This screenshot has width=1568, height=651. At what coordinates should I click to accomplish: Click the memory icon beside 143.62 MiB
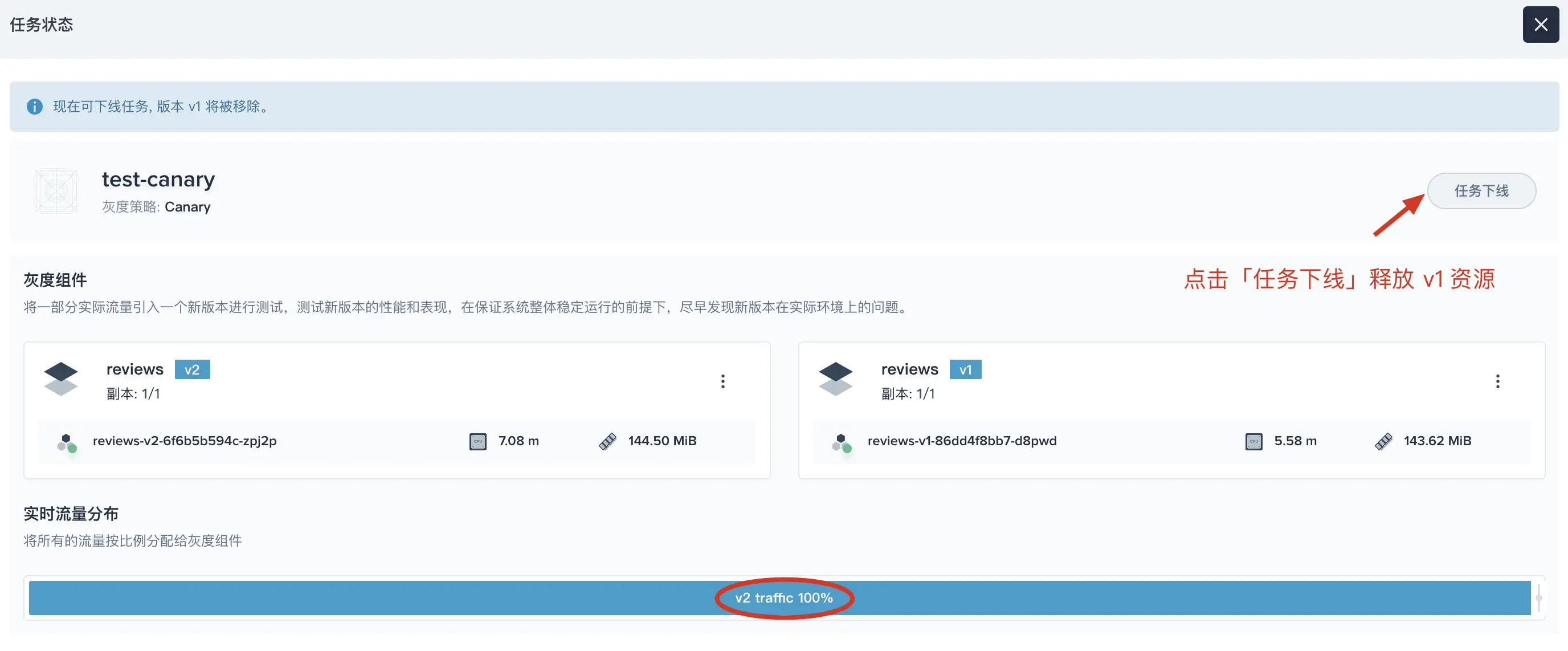(1383, 442)
